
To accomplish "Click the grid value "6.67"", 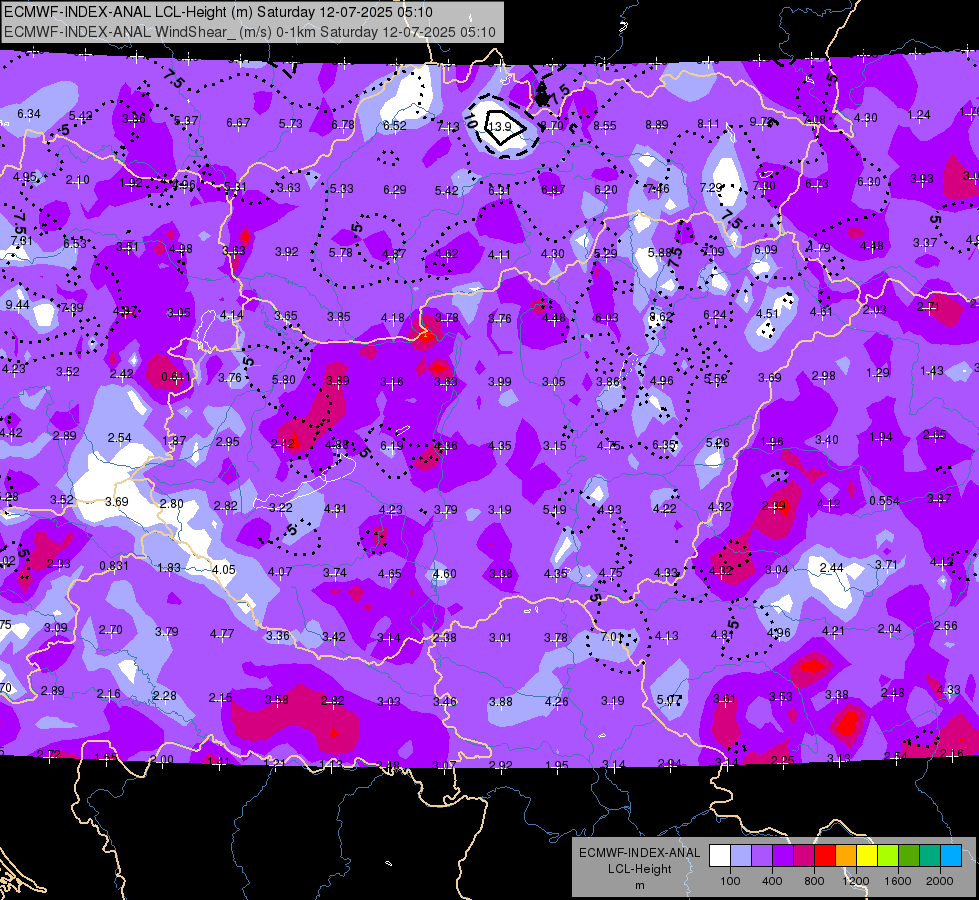I will click(x=238, y=122).
